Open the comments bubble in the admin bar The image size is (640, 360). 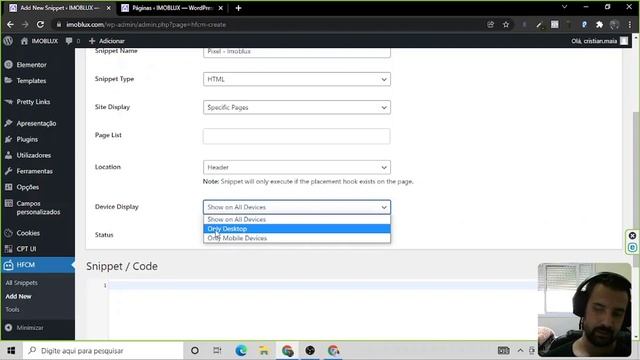(73, 41)
